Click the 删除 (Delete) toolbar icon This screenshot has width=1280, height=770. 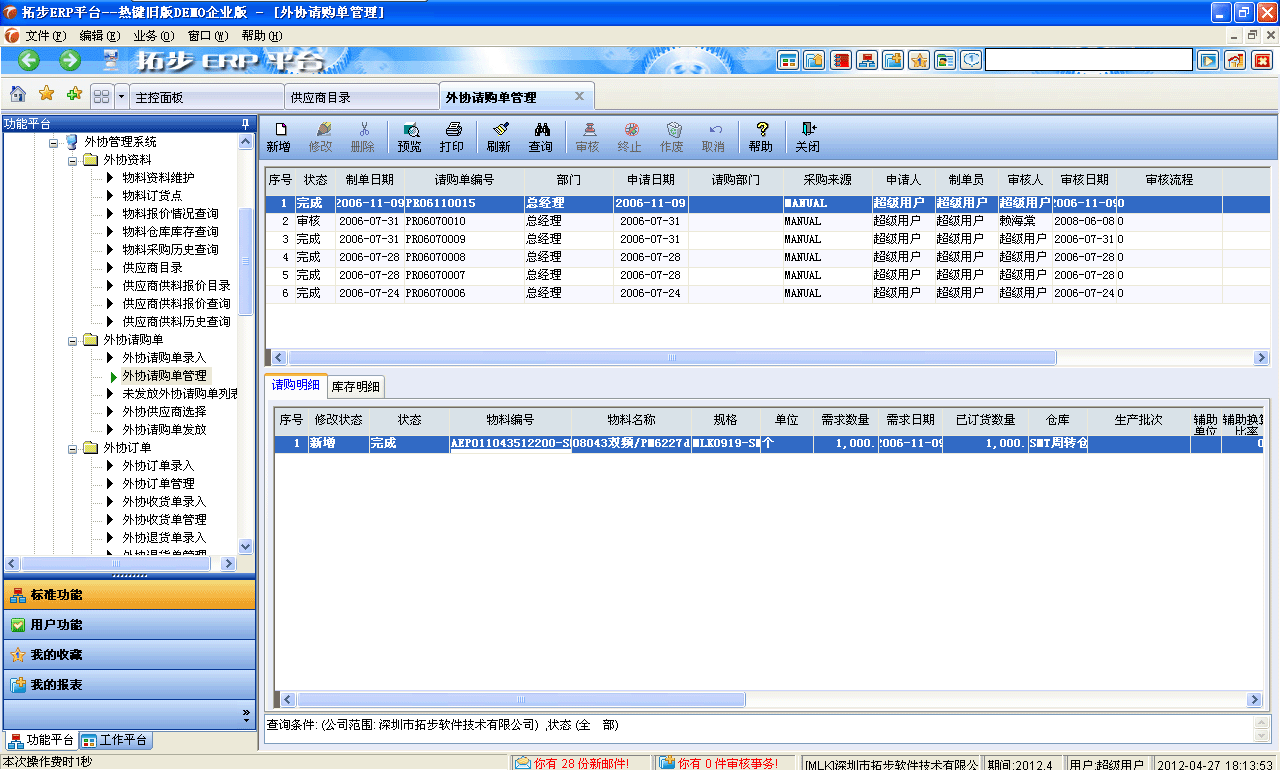[365, 137]
